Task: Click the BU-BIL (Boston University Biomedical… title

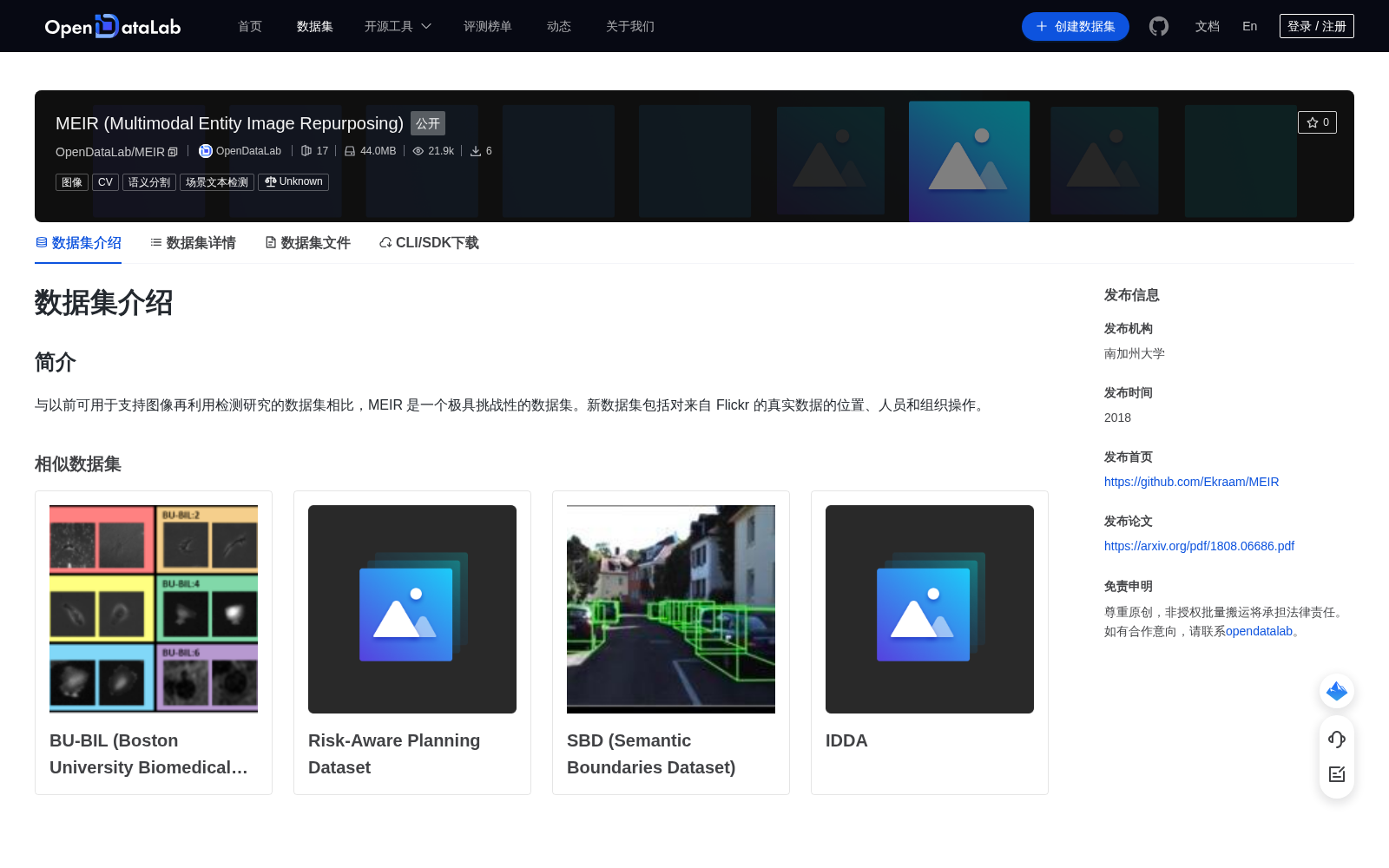Action: pyautogui.click(x=149, y=754)
